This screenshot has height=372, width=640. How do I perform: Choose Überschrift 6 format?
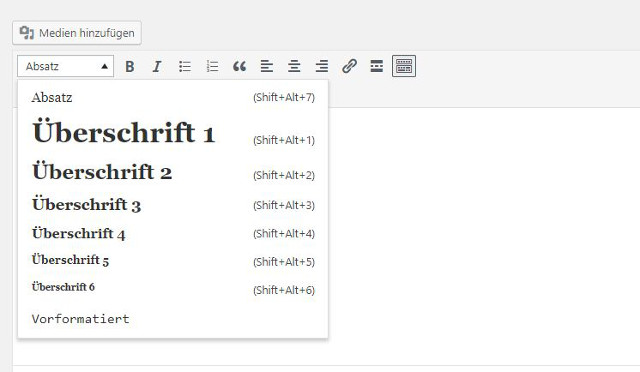point(173,288)
